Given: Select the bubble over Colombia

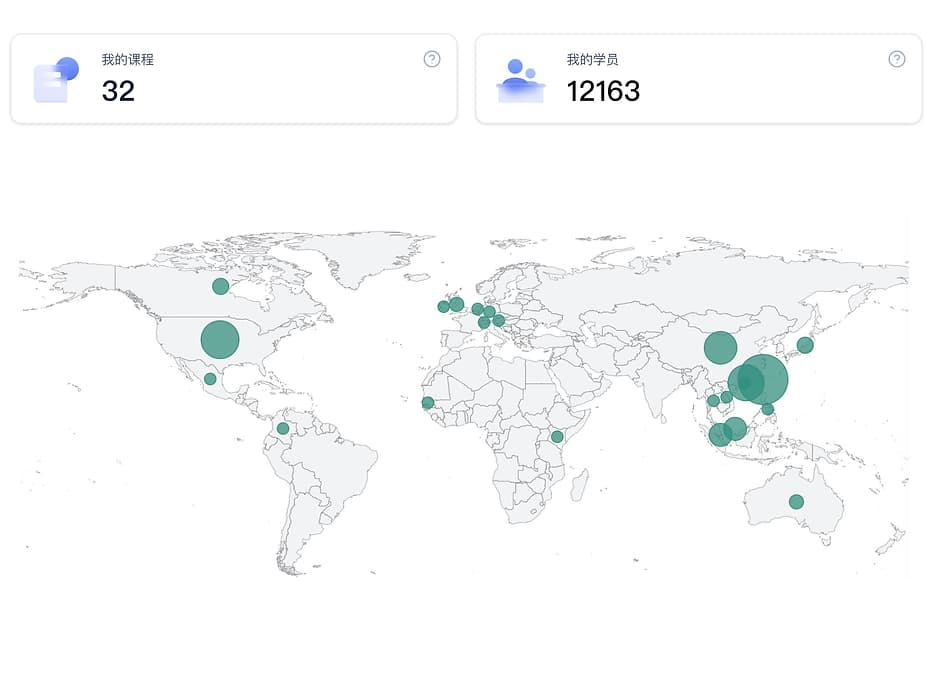Looking at the screenshot, I should pos(283,428).
